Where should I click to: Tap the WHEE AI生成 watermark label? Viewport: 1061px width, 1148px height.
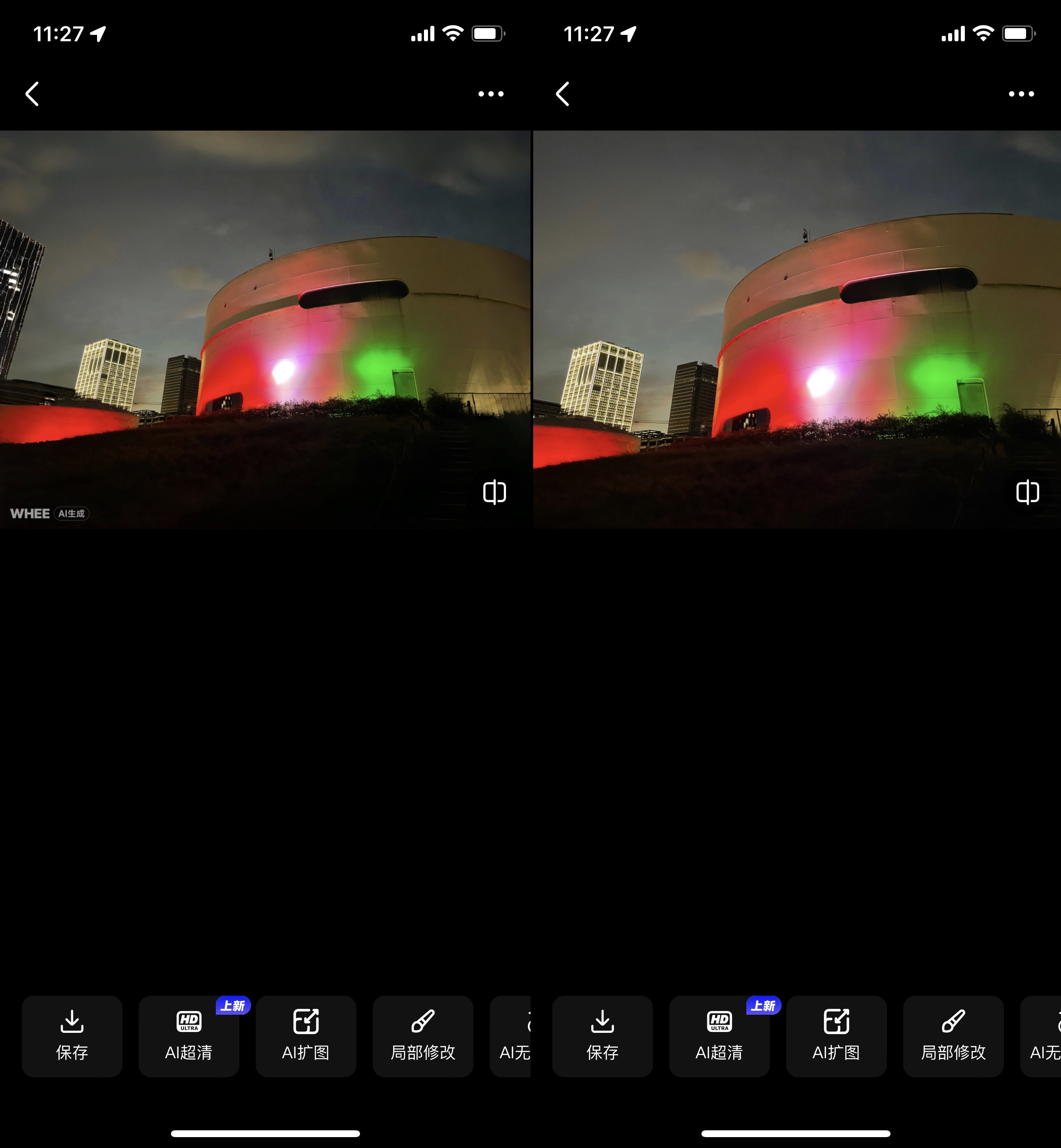[50, 513]
